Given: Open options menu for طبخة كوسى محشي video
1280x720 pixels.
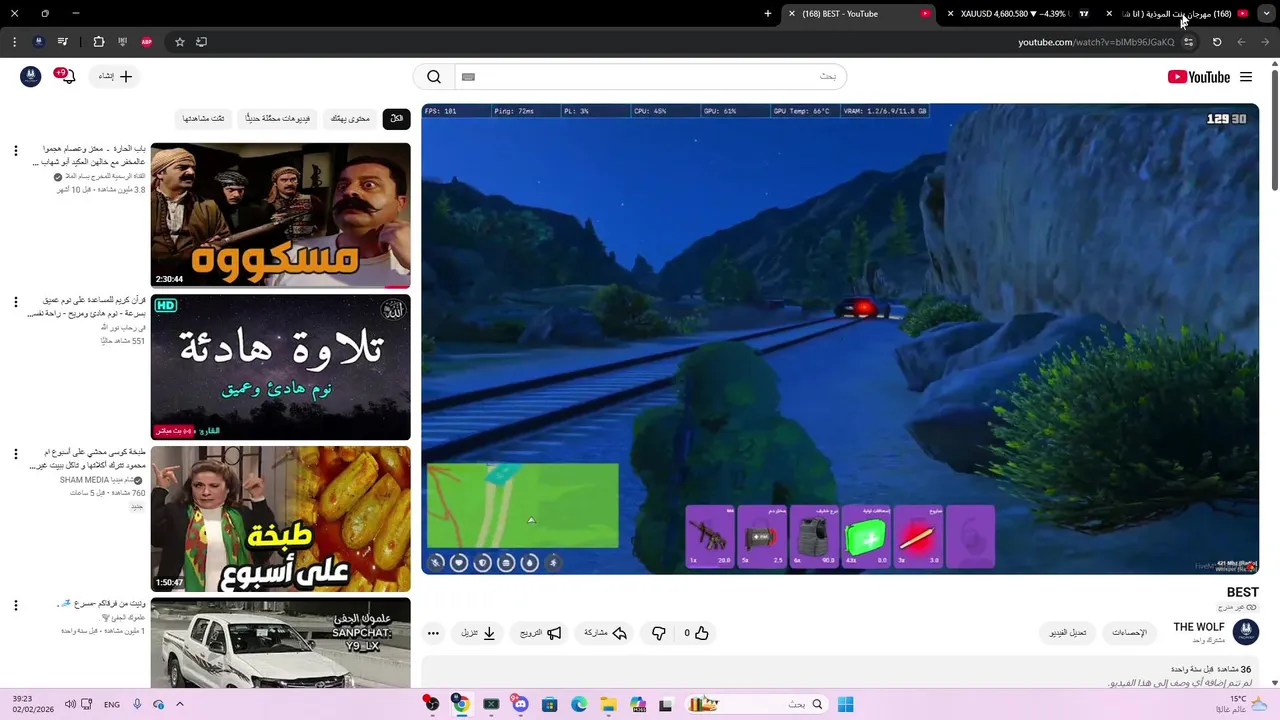Looking at the screenshot, I should coord(15,454).
